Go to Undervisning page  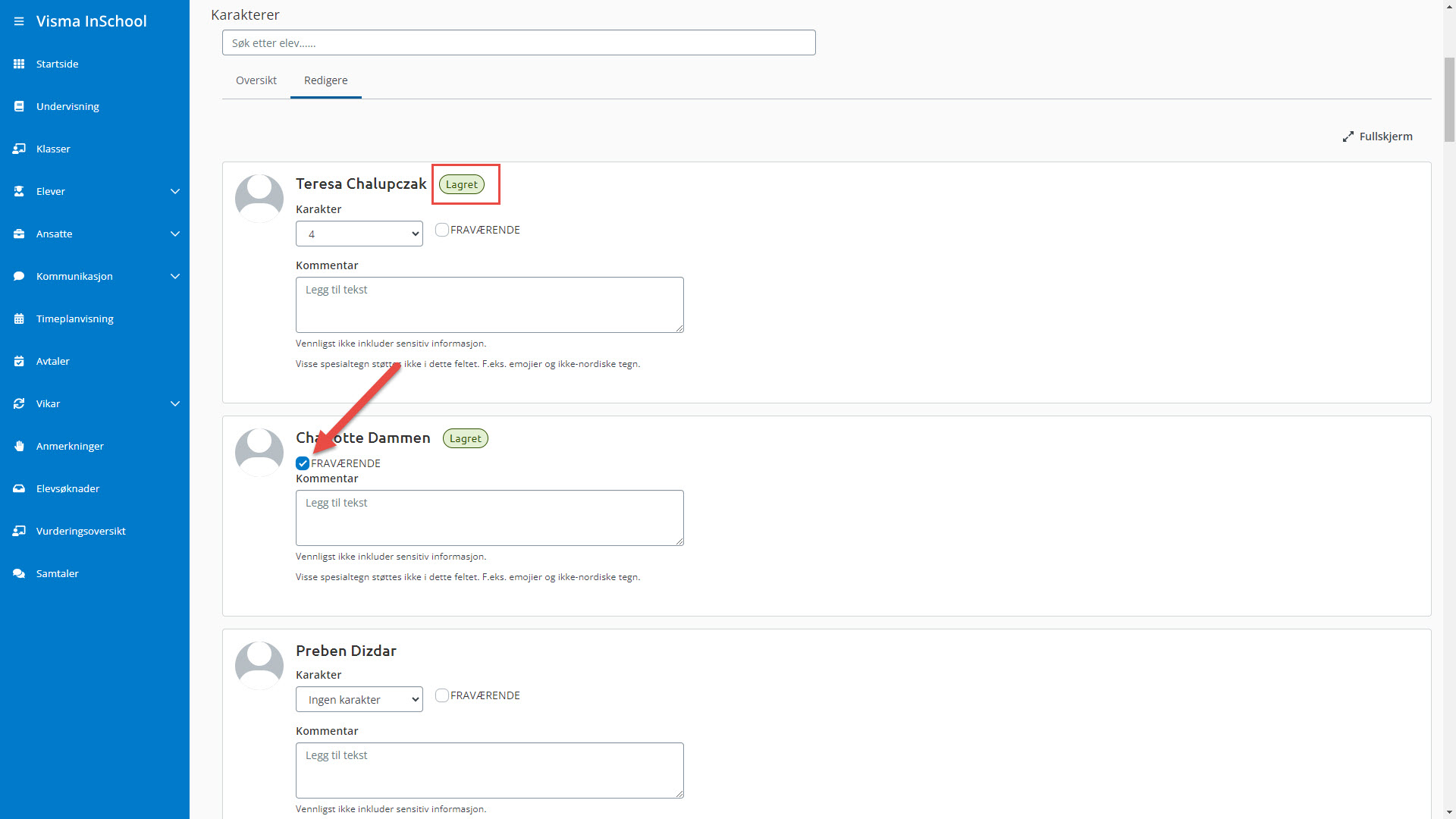tap(67, 106)
